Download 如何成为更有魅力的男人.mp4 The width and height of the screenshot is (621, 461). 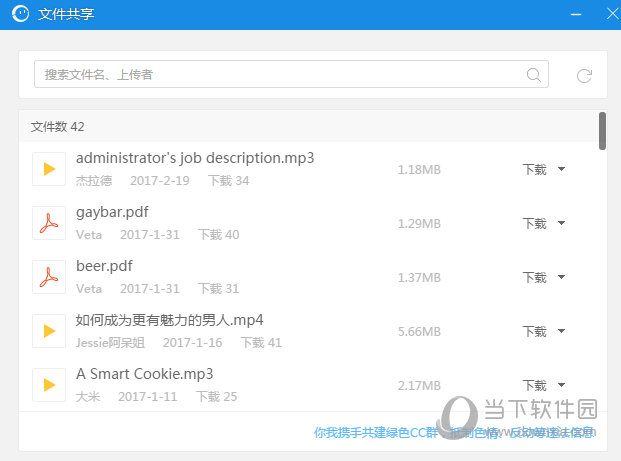tap(534, 331)
